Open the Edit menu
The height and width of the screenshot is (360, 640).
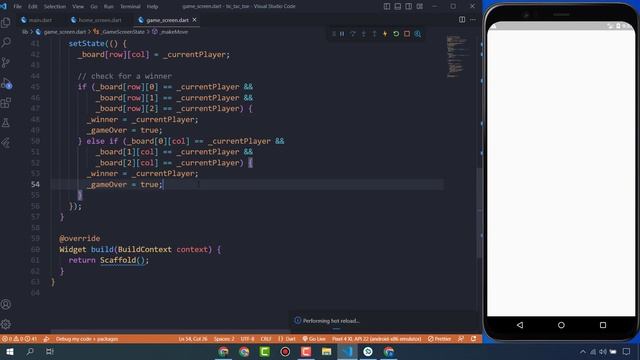tap(33, 7)
